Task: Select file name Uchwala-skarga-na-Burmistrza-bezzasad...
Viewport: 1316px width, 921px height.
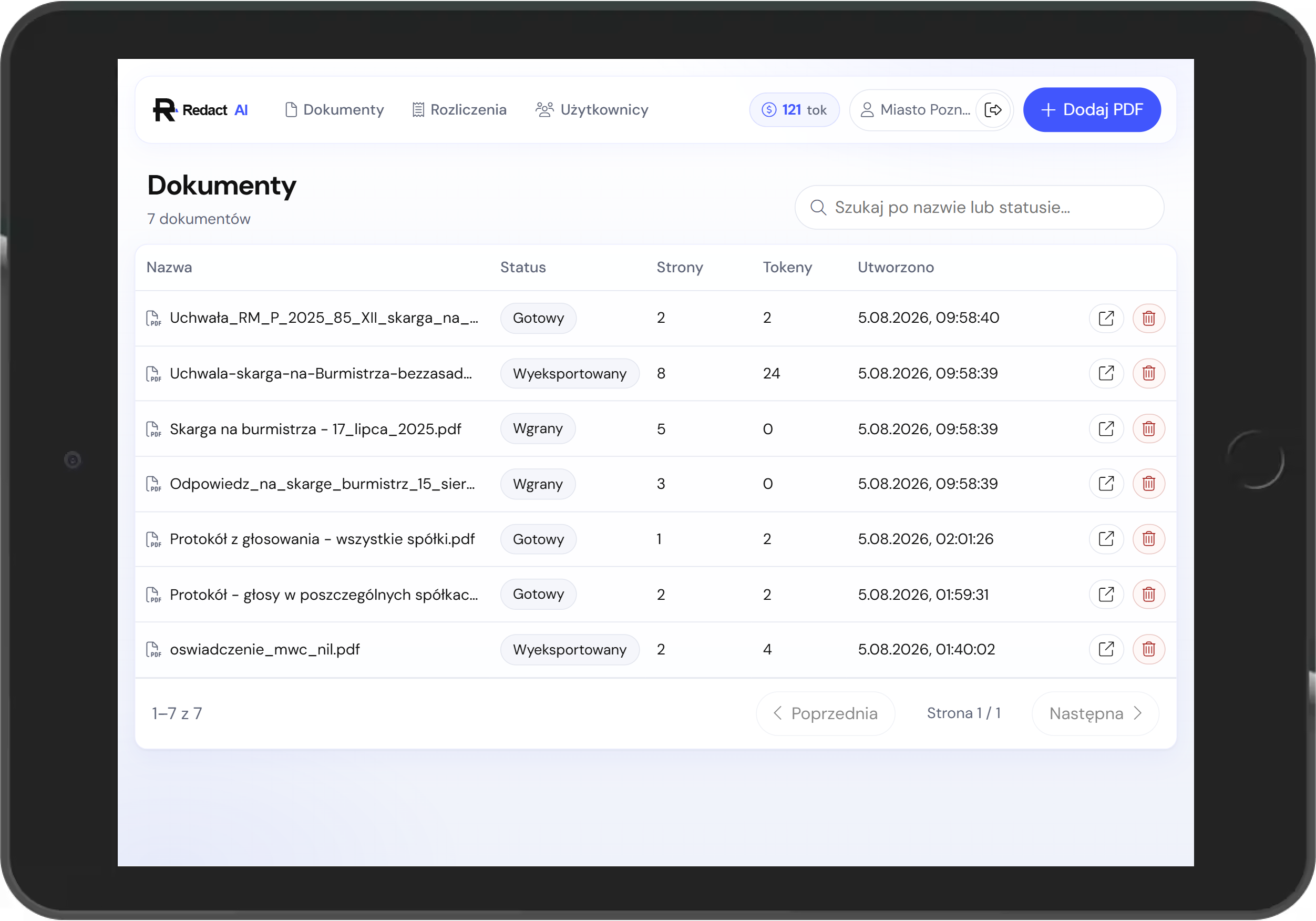Action: tap(321, 373)
